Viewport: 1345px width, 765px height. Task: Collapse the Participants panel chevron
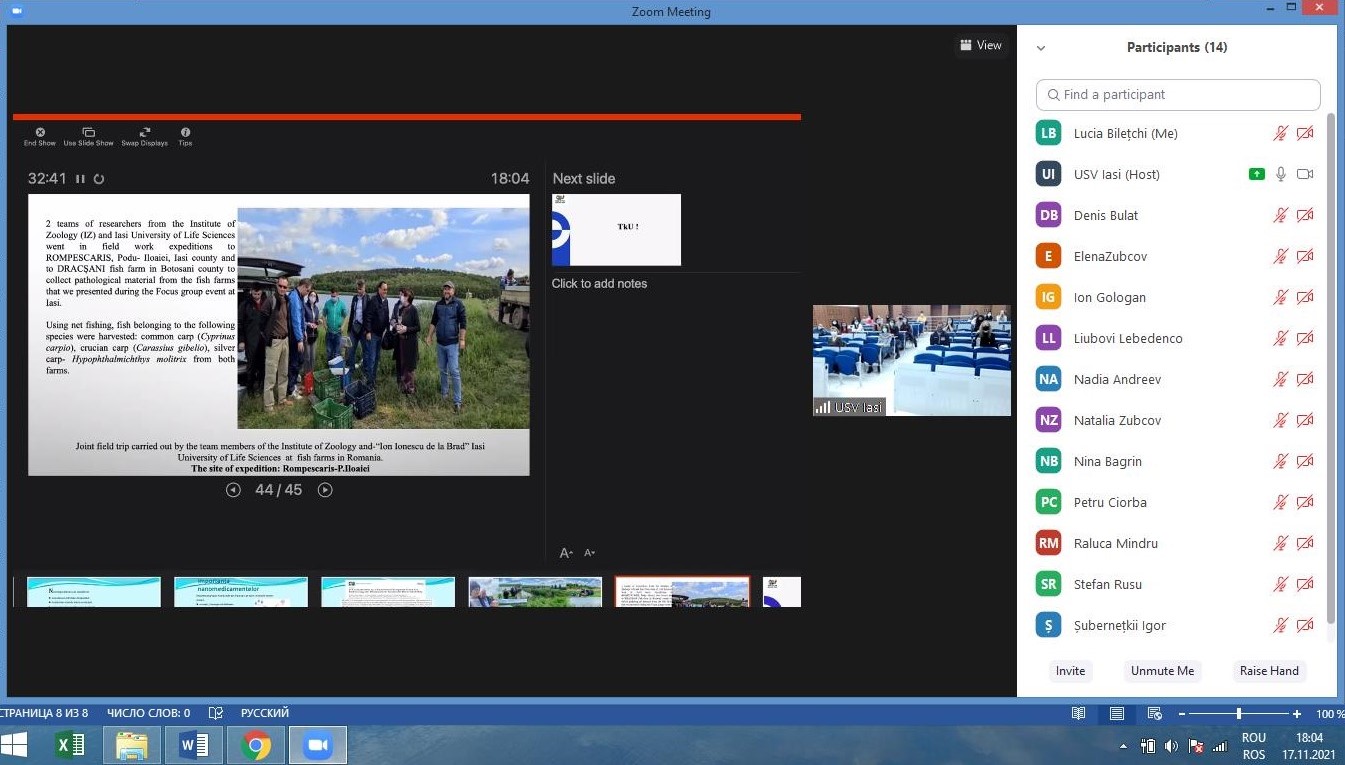tap(1041, 48)
